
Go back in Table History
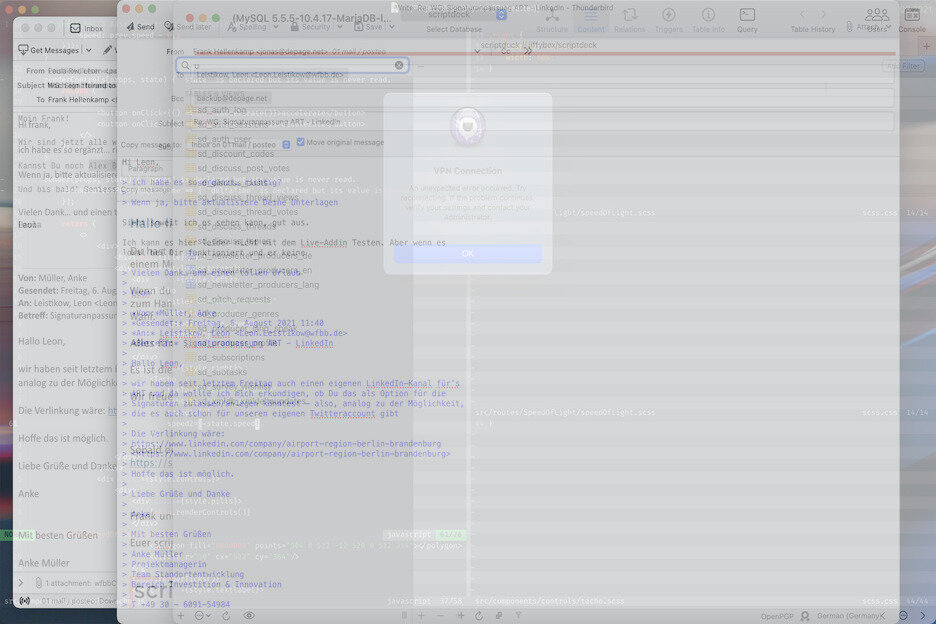coord(802,14)
